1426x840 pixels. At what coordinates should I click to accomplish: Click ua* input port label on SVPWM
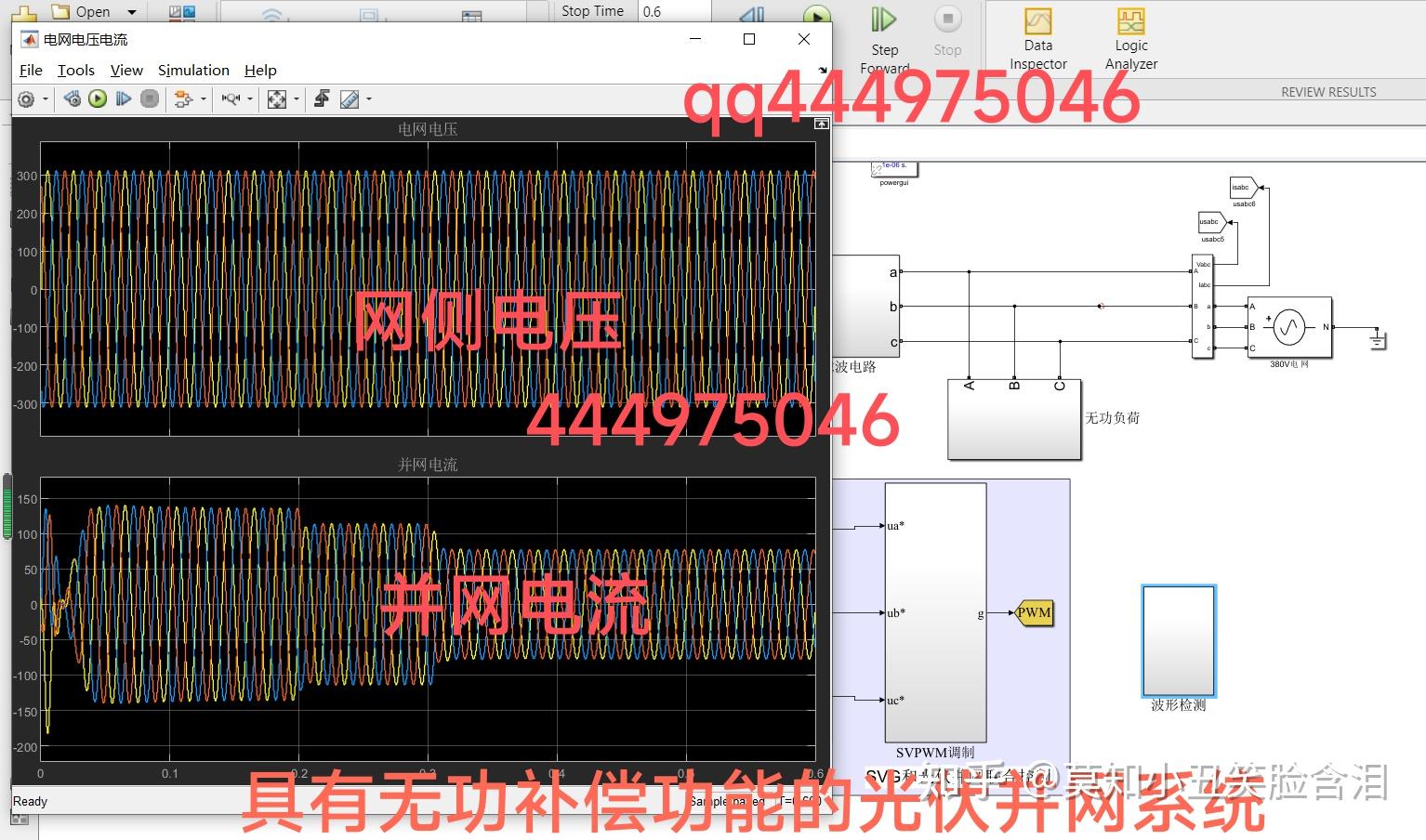895,526
